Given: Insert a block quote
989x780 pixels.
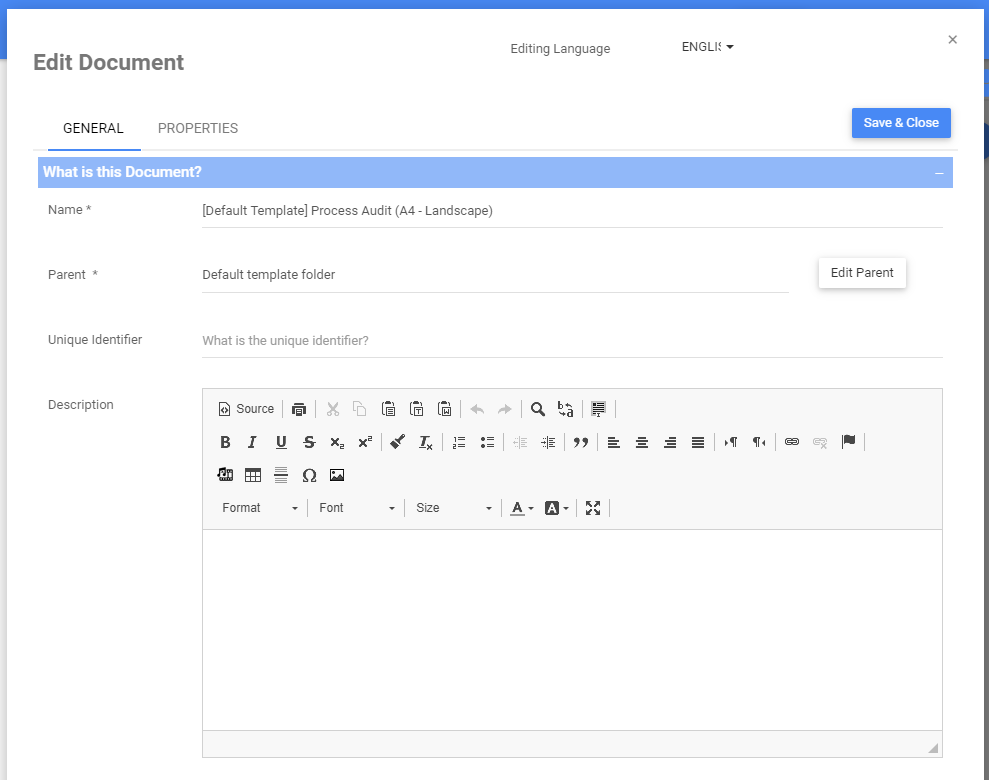Looking at the screenshot, I should coord(580,442).
